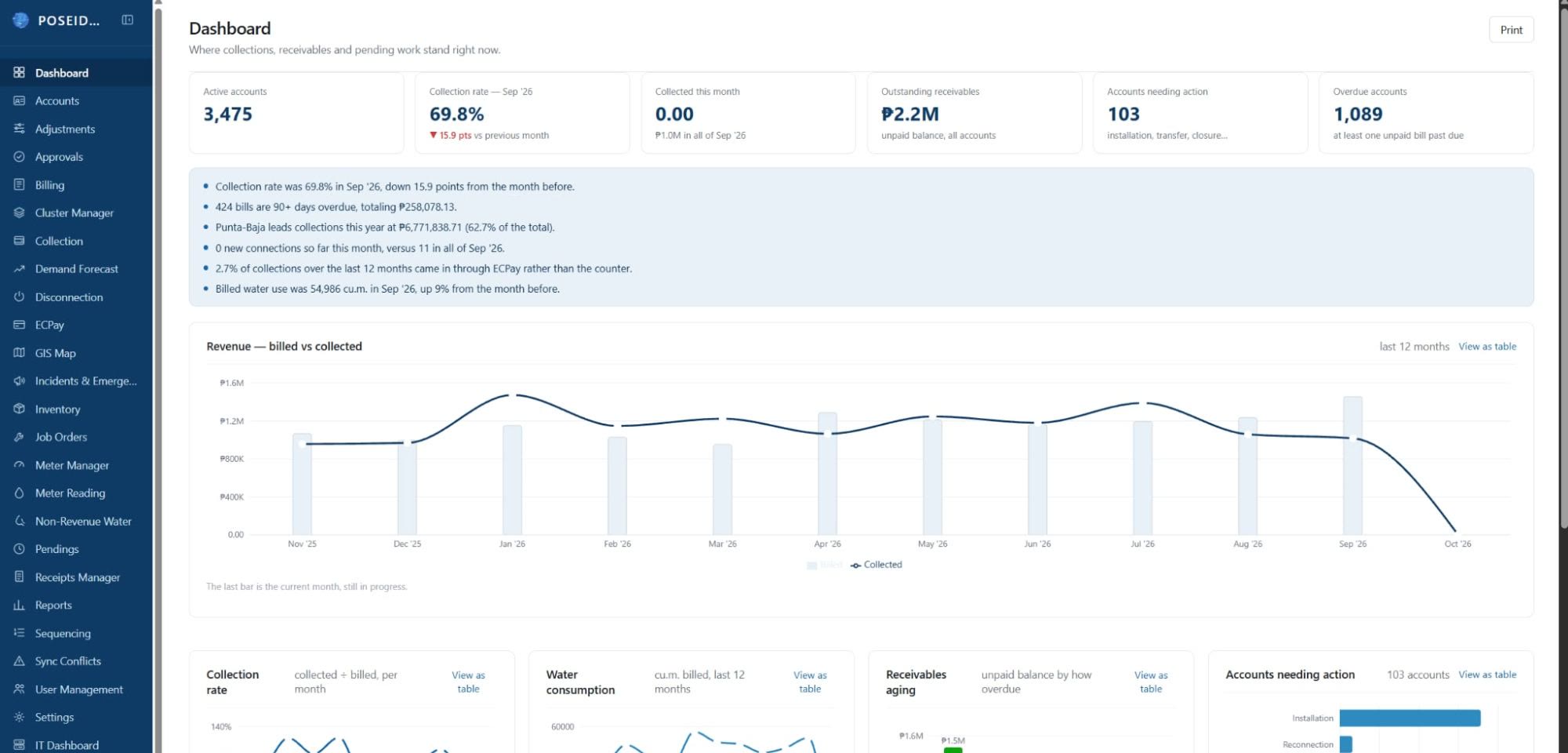1568x753 pixels.
Task: Click the Meter Manager gauge icon
Action: pyautogui.click(x=20, y=465)
